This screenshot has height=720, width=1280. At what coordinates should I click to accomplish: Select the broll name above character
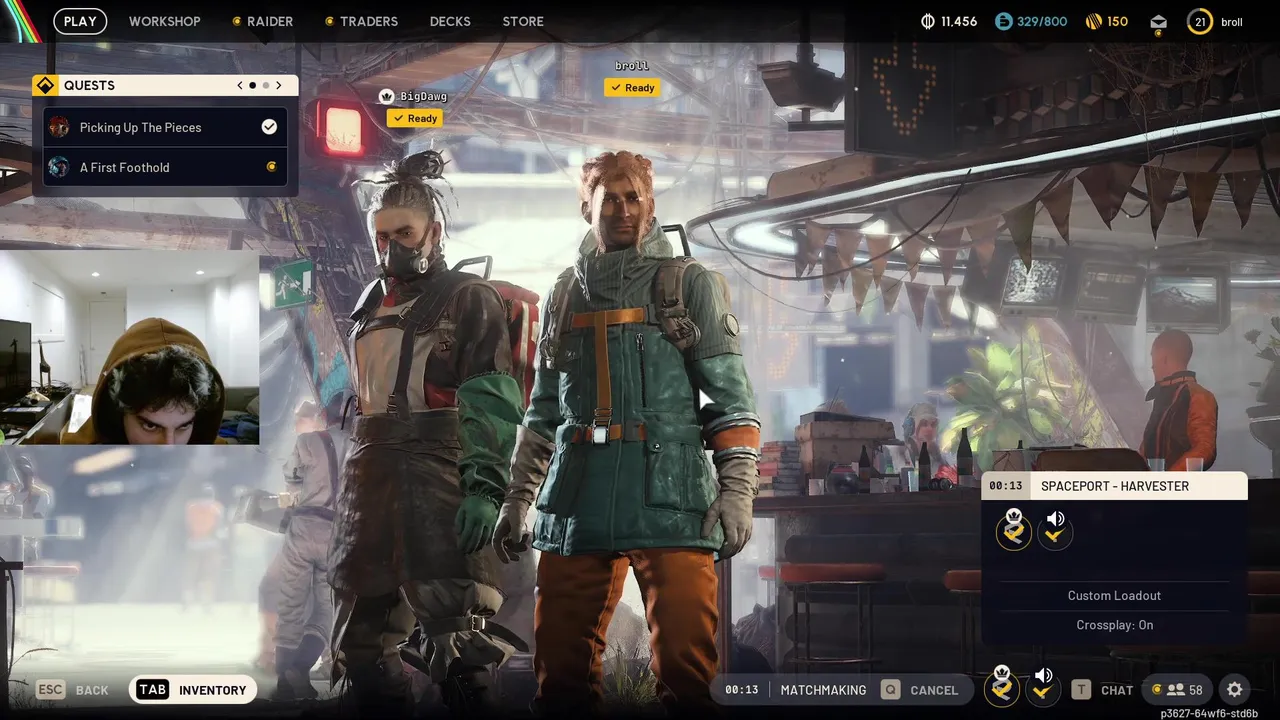click(x=632, y=66)
